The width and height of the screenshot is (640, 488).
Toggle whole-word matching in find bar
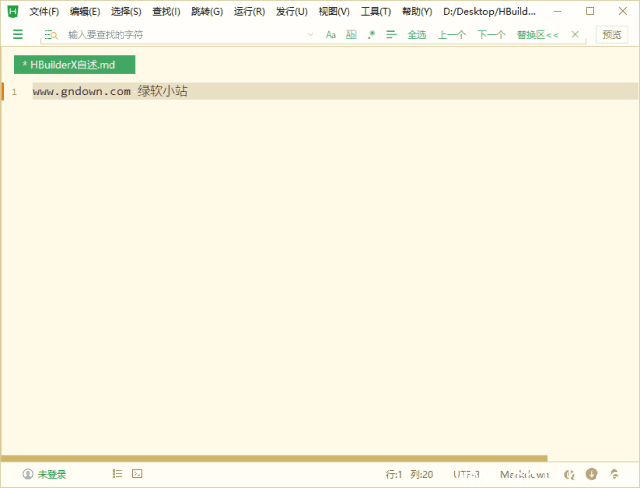pyautogui.click(x=351, y=34)
